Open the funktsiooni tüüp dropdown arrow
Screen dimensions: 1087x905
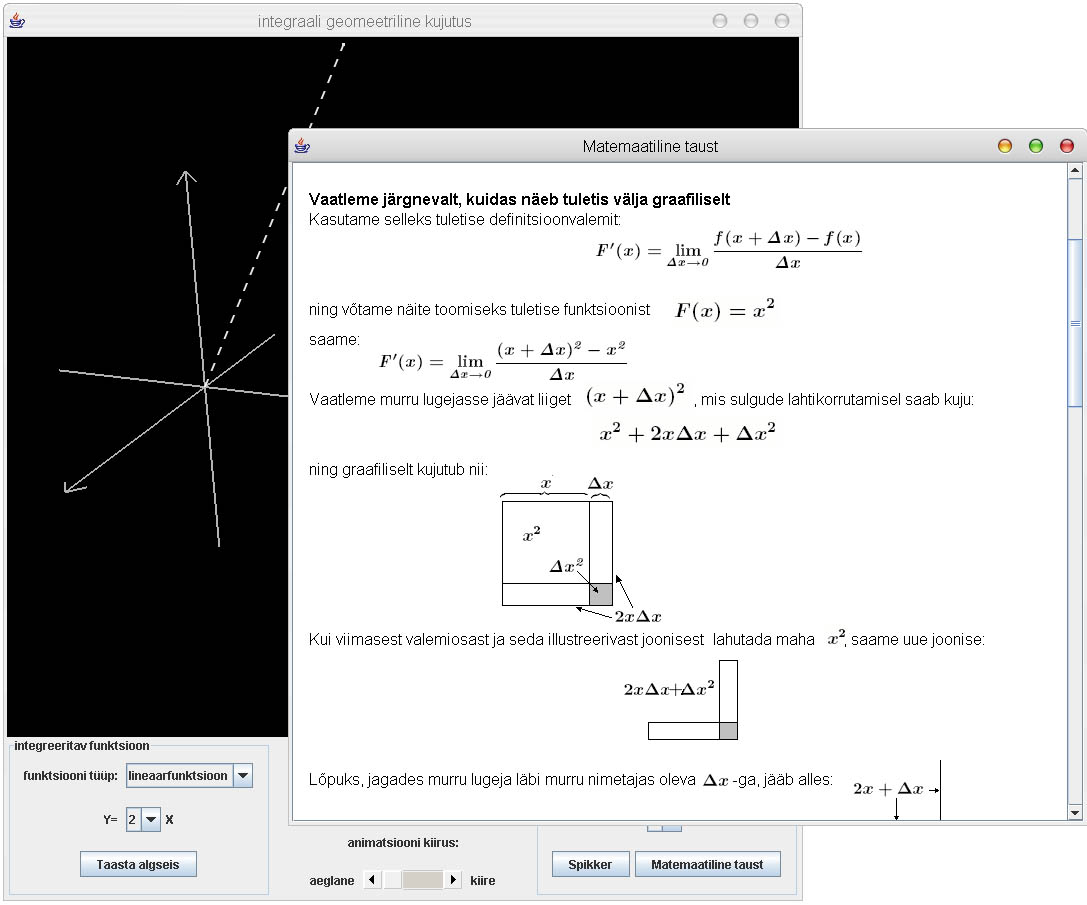[243, 776]
